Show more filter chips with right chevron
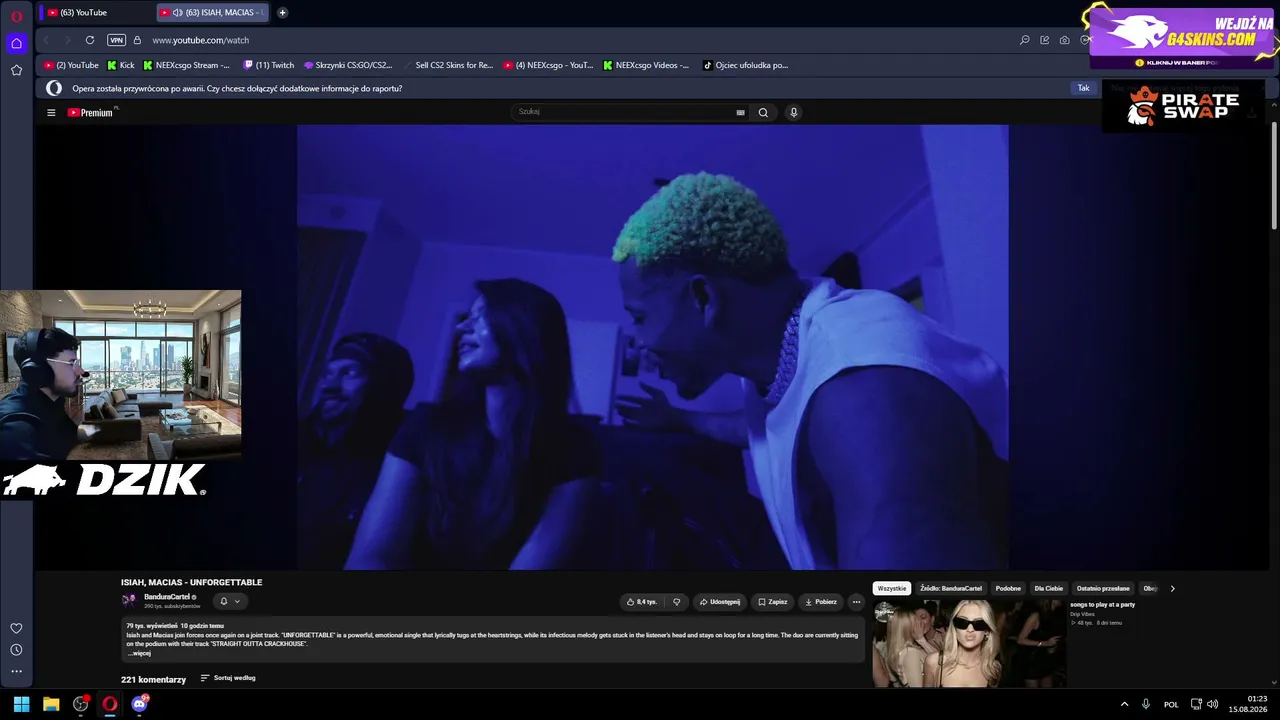 pos(1172,588)
